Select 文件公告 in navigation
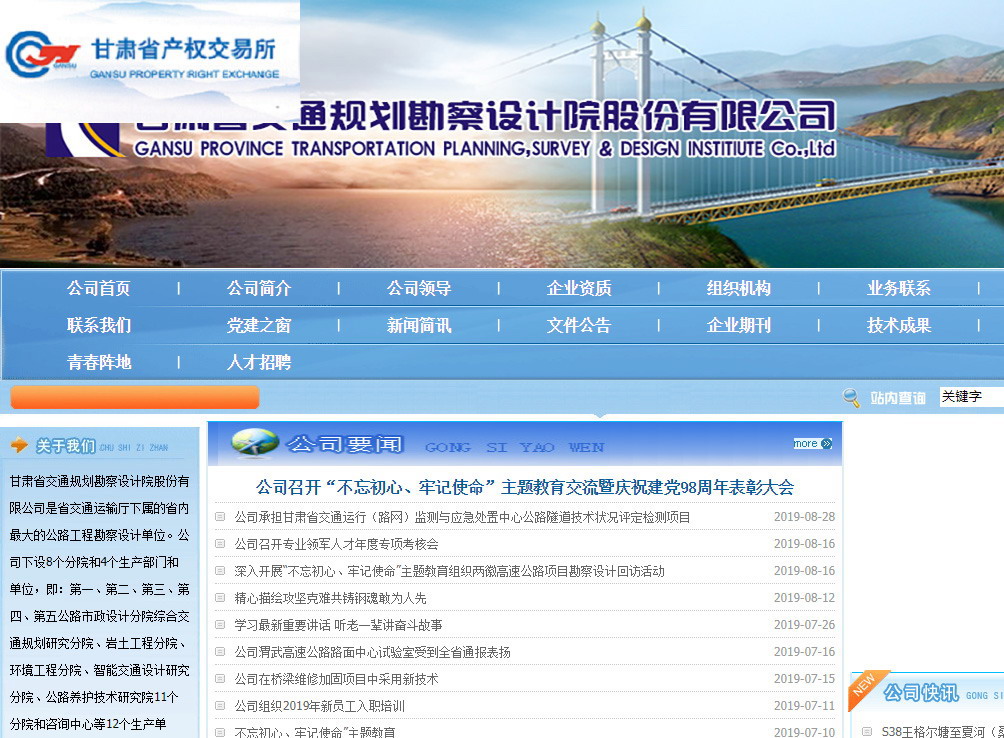The height and width of the screenshot is (738, 1004). tap(579, 325)
